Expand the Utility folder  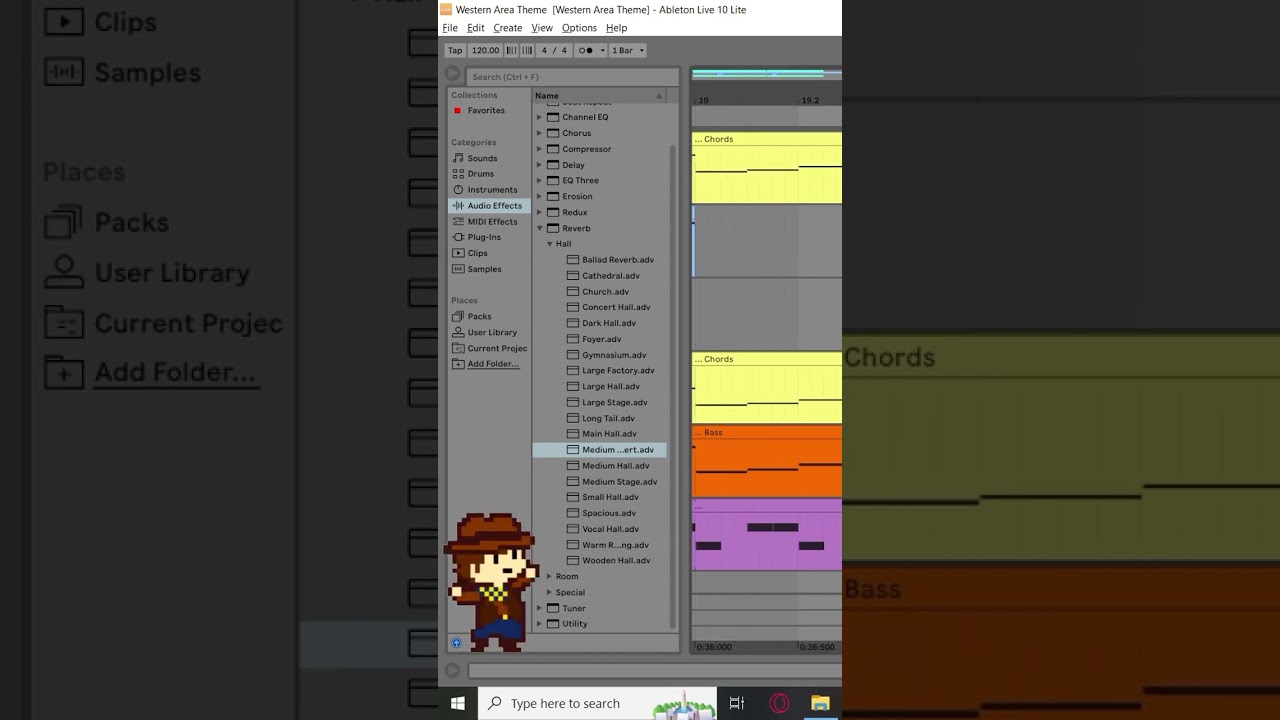(x=539, y=624)
